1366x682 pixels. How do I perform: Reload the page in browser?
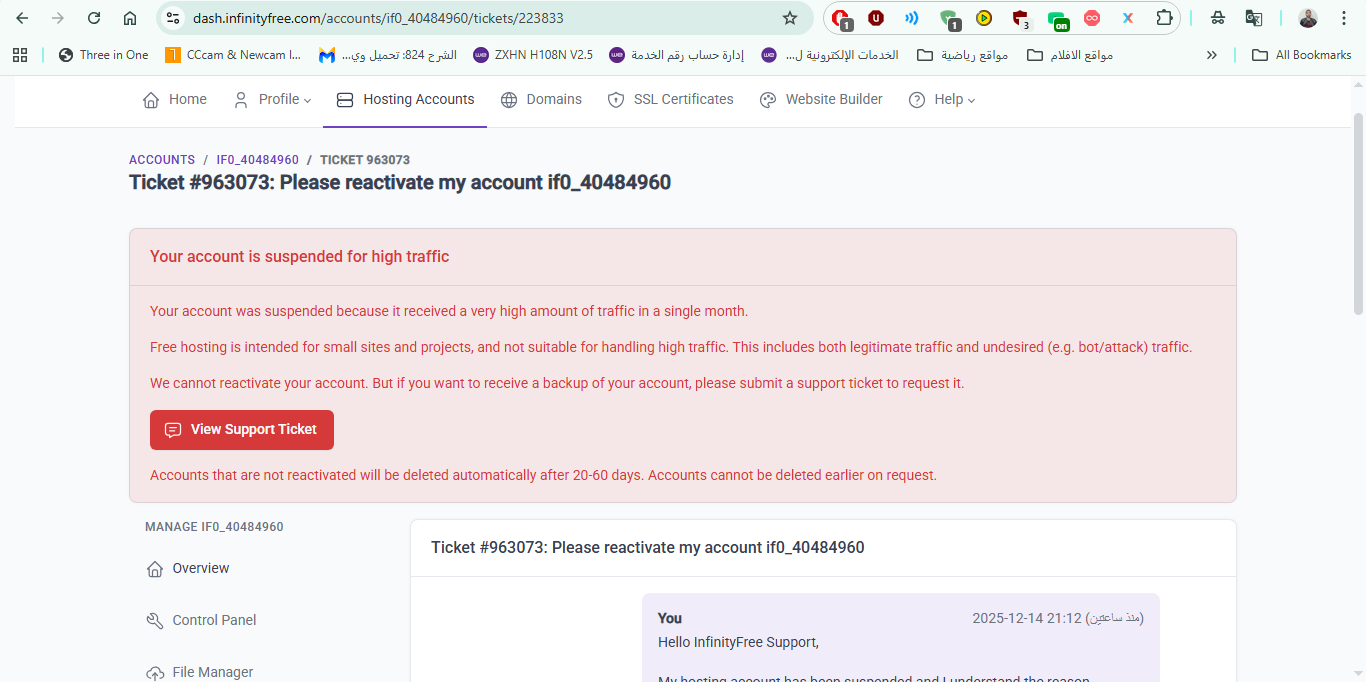(94, 18)
